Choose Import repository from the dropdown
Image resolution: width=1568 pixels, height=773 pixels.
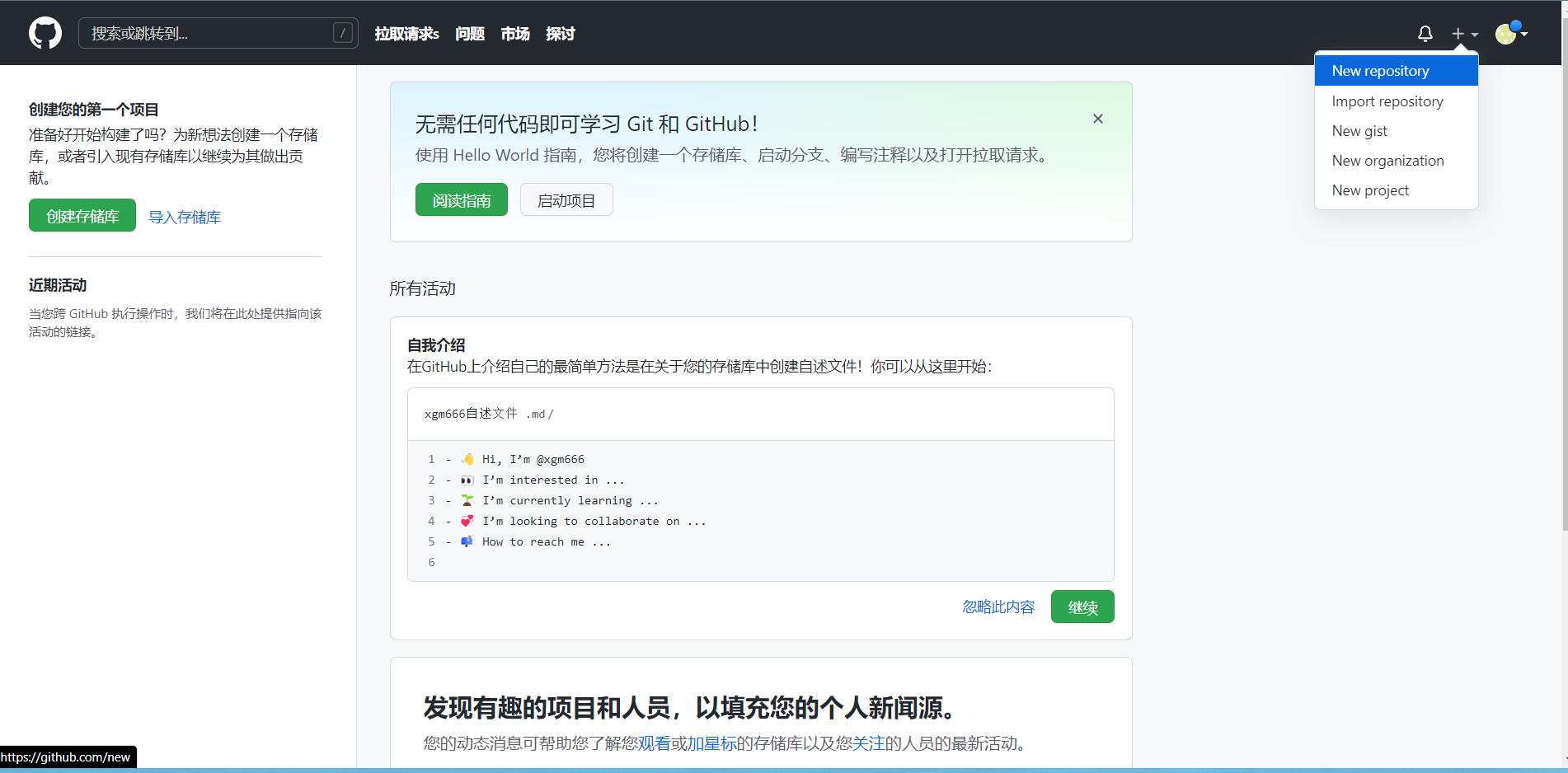click(x=1396, y=101)
